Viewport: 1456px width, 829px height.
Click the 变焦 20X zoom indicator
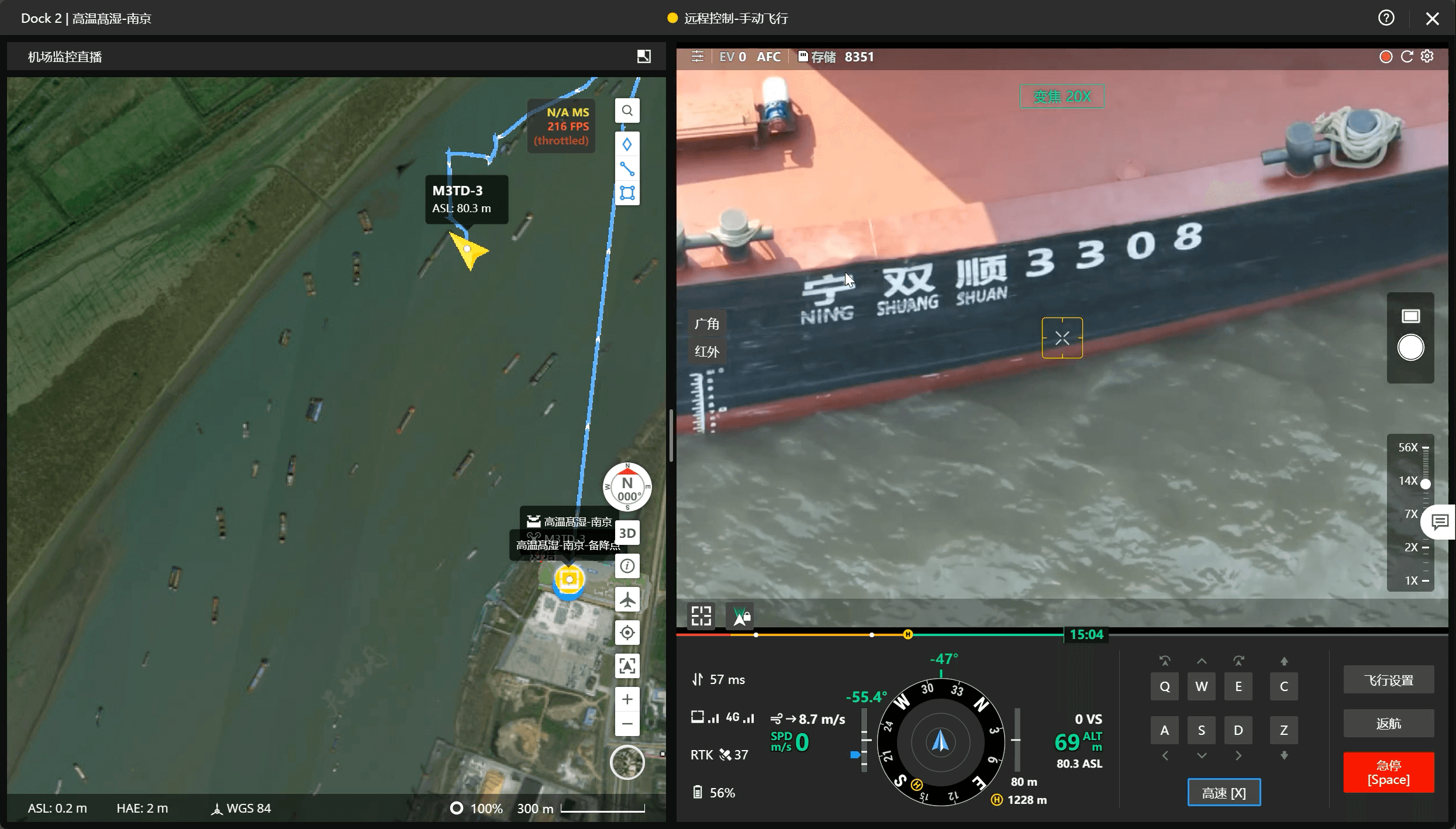[1062, 96]
